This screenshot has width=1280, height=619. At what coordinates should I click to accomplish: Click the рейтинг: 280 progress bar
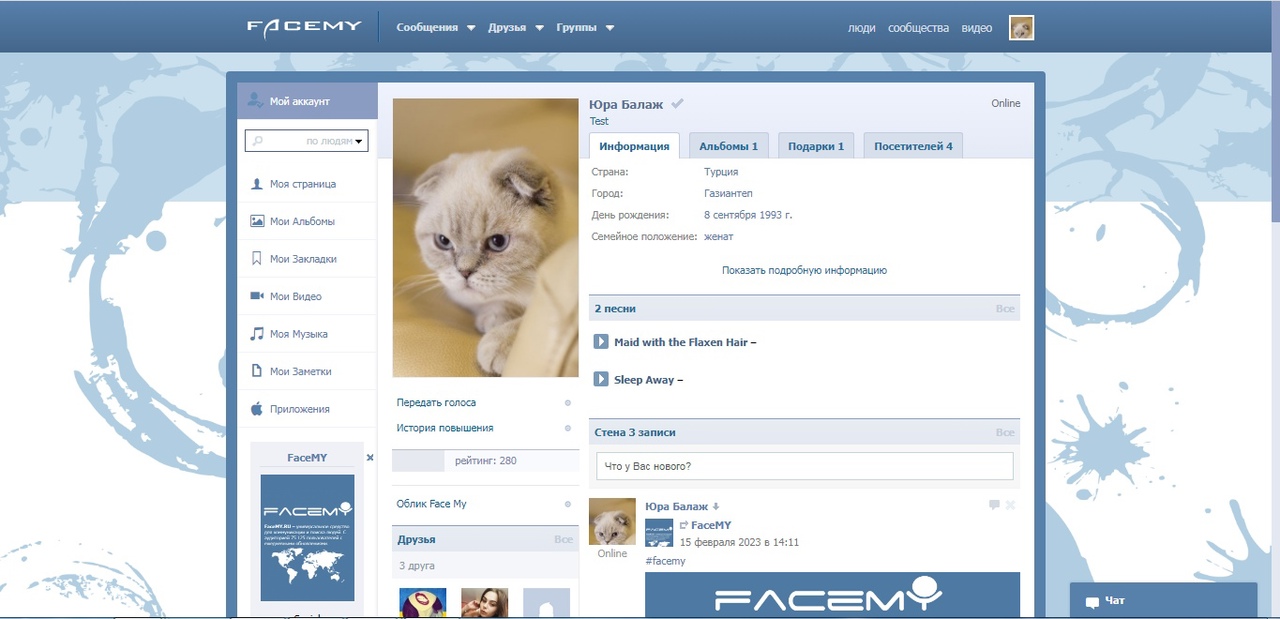pyautogui.click(x=485, y=461)
